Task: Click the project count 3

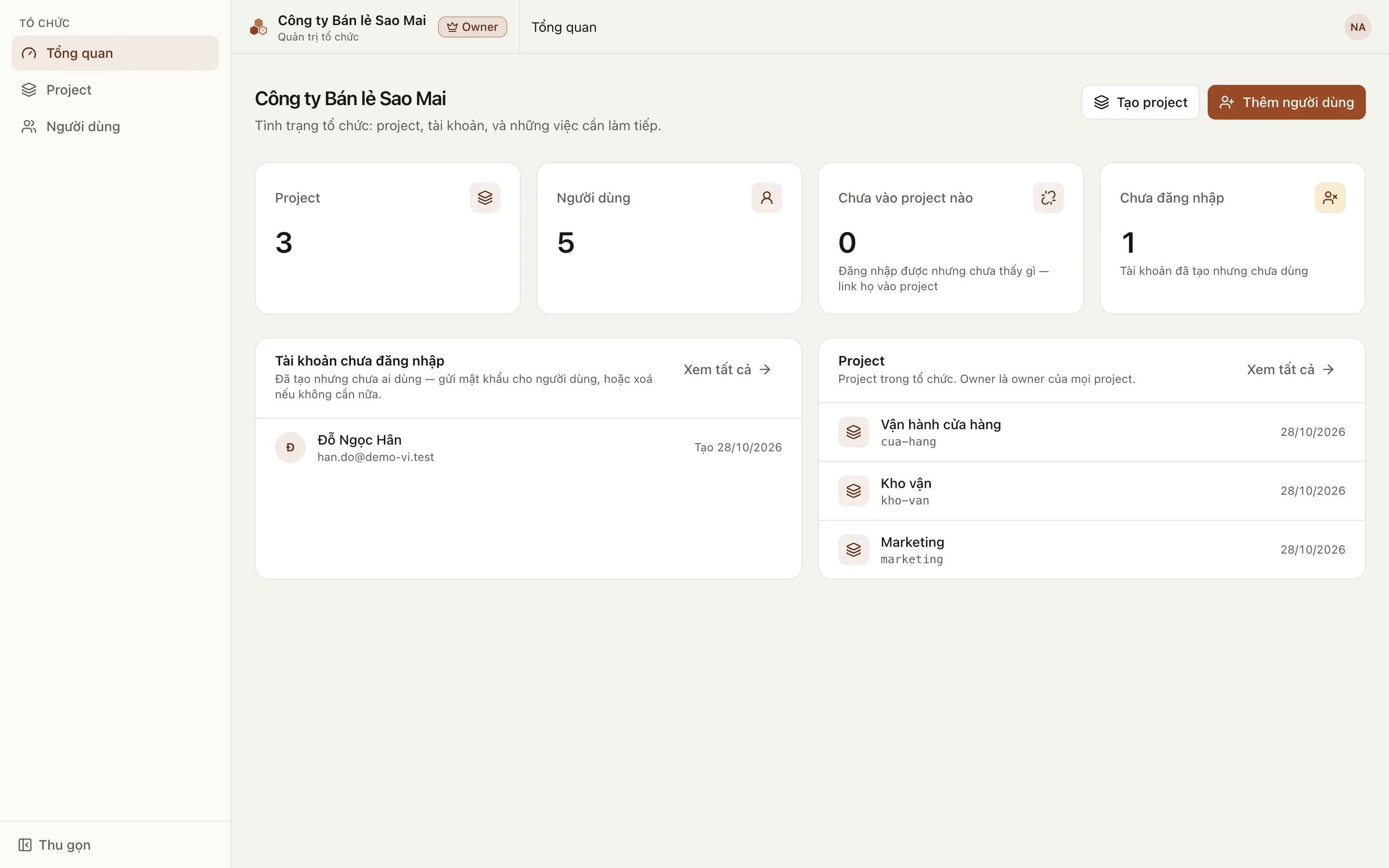Action: pyautogui.click(x=284, y=242)
